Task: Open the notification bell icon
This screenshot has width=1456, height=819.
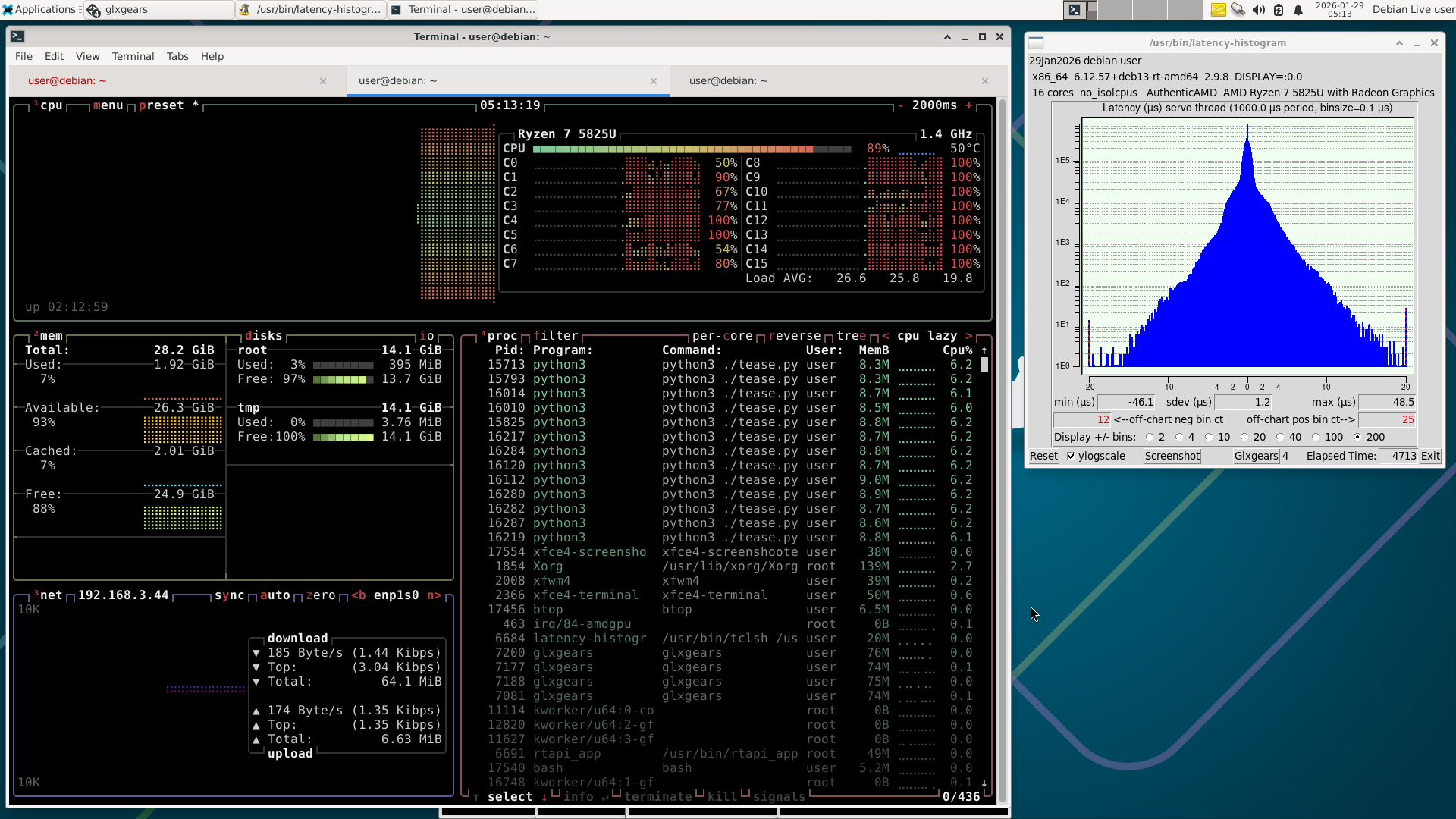Action: [x=1298, y=10]
